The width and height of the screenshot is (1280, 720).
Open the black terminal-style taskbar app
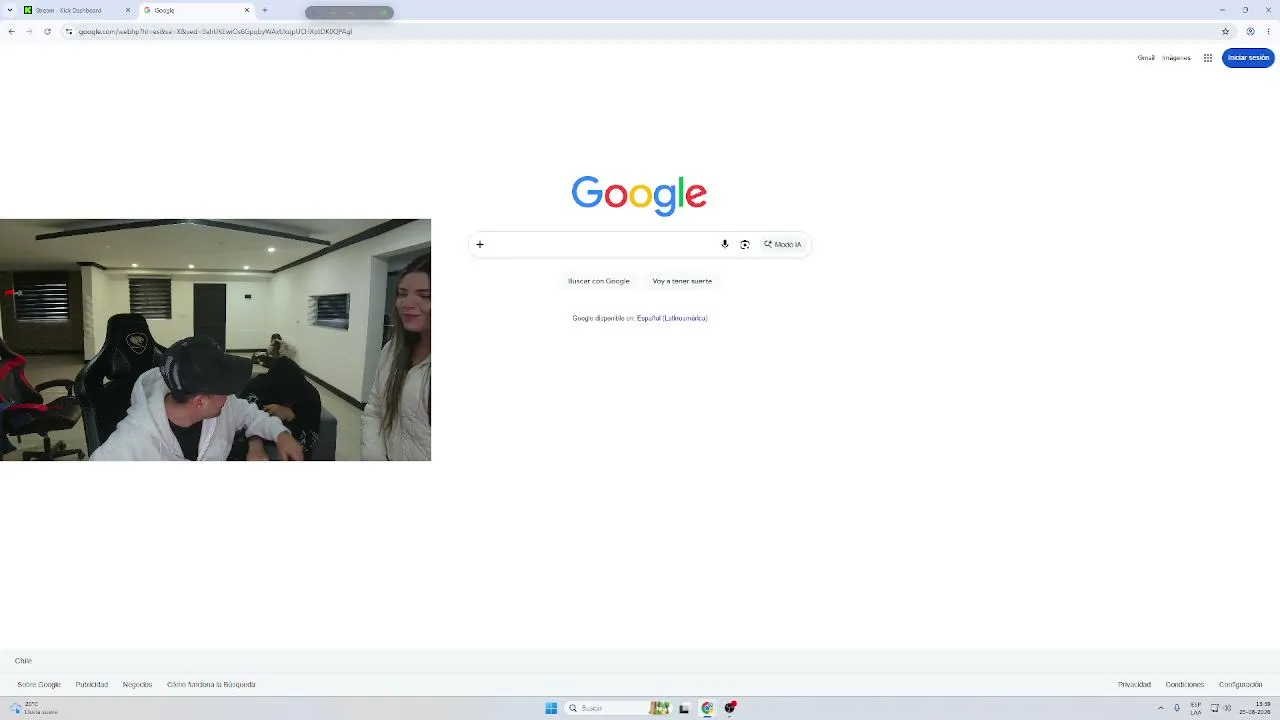click(684, 708)
